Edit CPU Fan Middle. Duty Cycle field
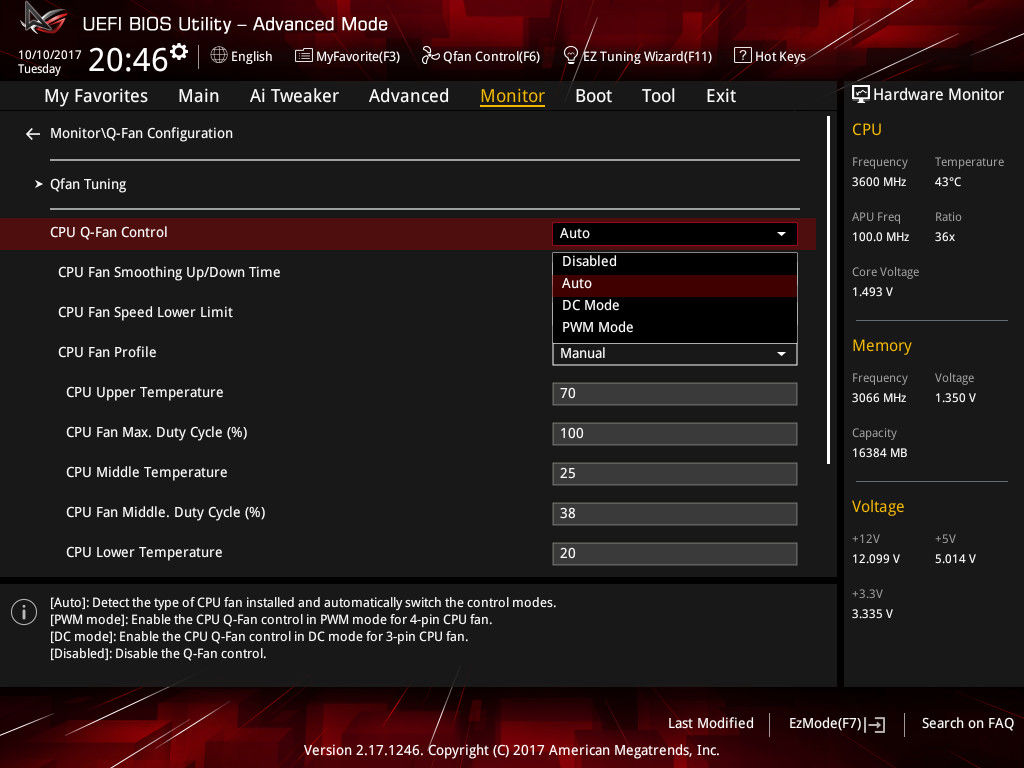This screenshot has width=1024, height=768. (674, 514)
